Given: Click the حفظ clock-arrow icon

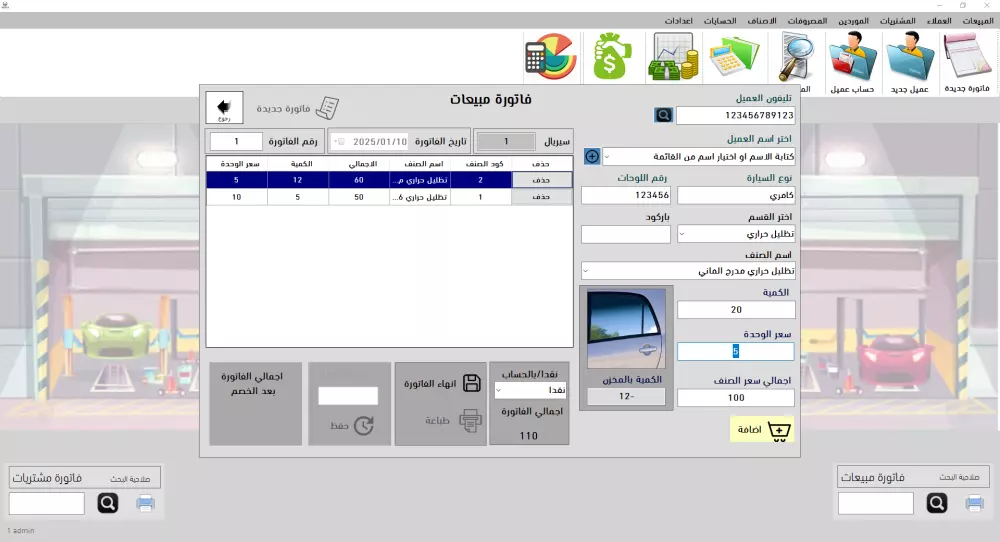Looking at the screenshot, I should (364, 425).
